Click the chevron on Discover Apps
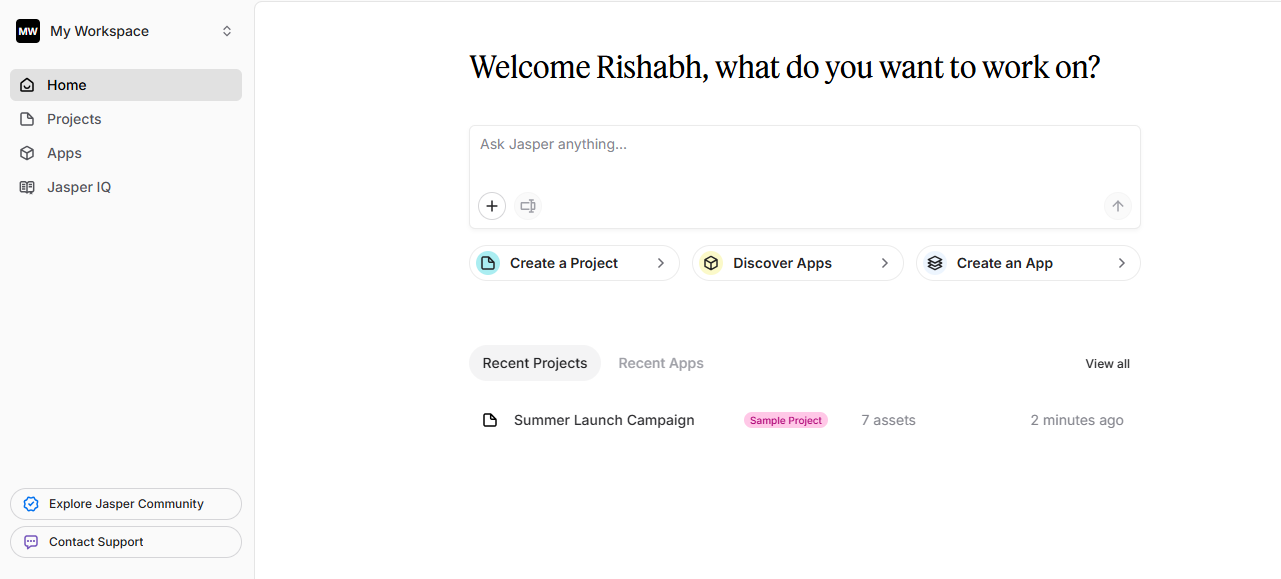 click(x=885, y=263)
